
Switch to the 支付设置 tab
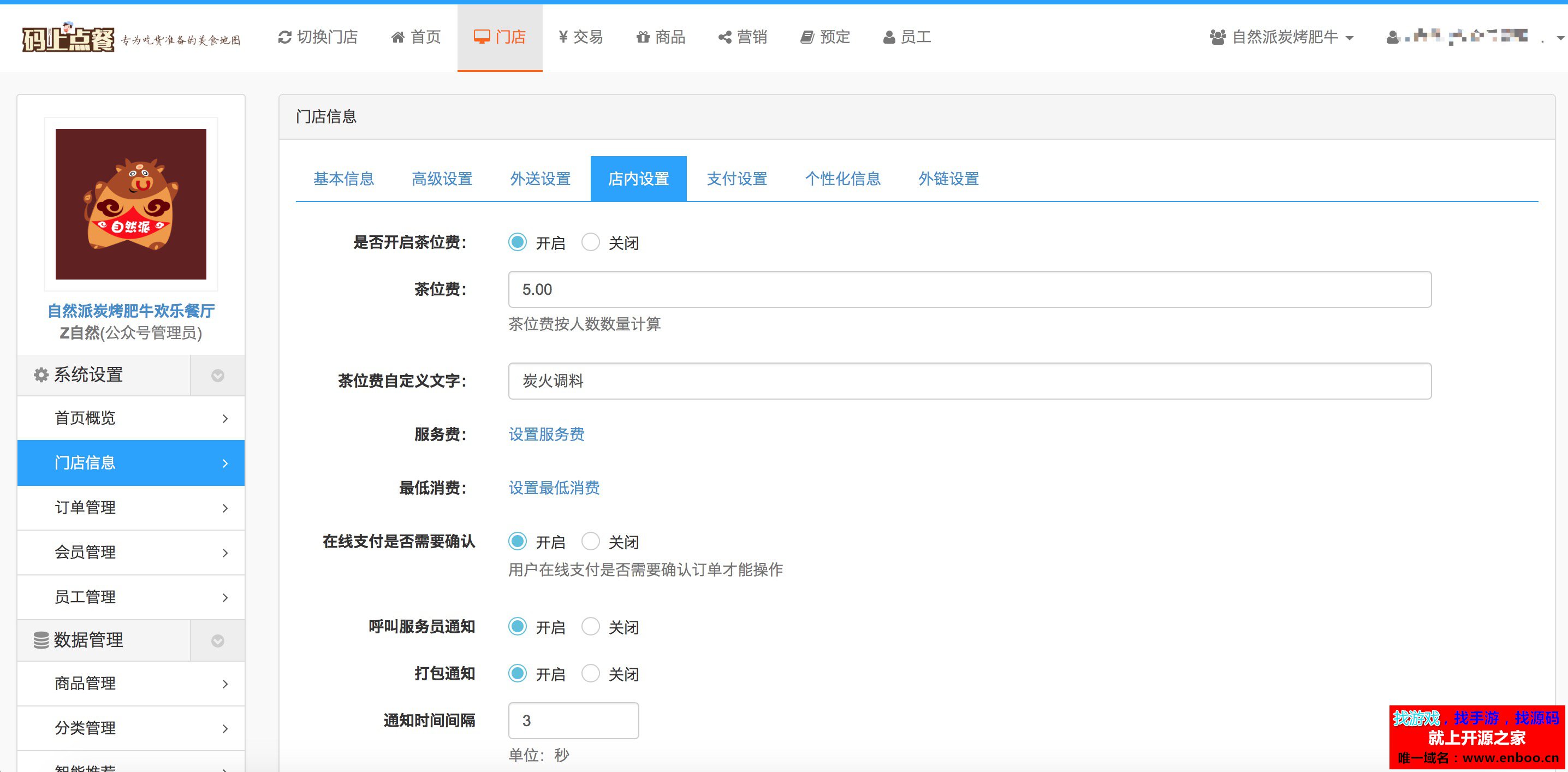(x=737, y=179)
